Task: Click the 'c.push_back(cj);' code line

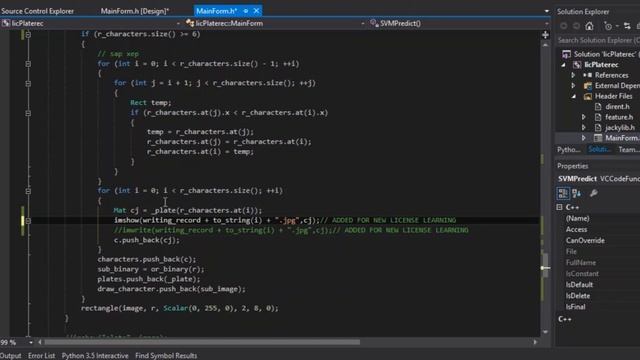Action: point(147,240)
